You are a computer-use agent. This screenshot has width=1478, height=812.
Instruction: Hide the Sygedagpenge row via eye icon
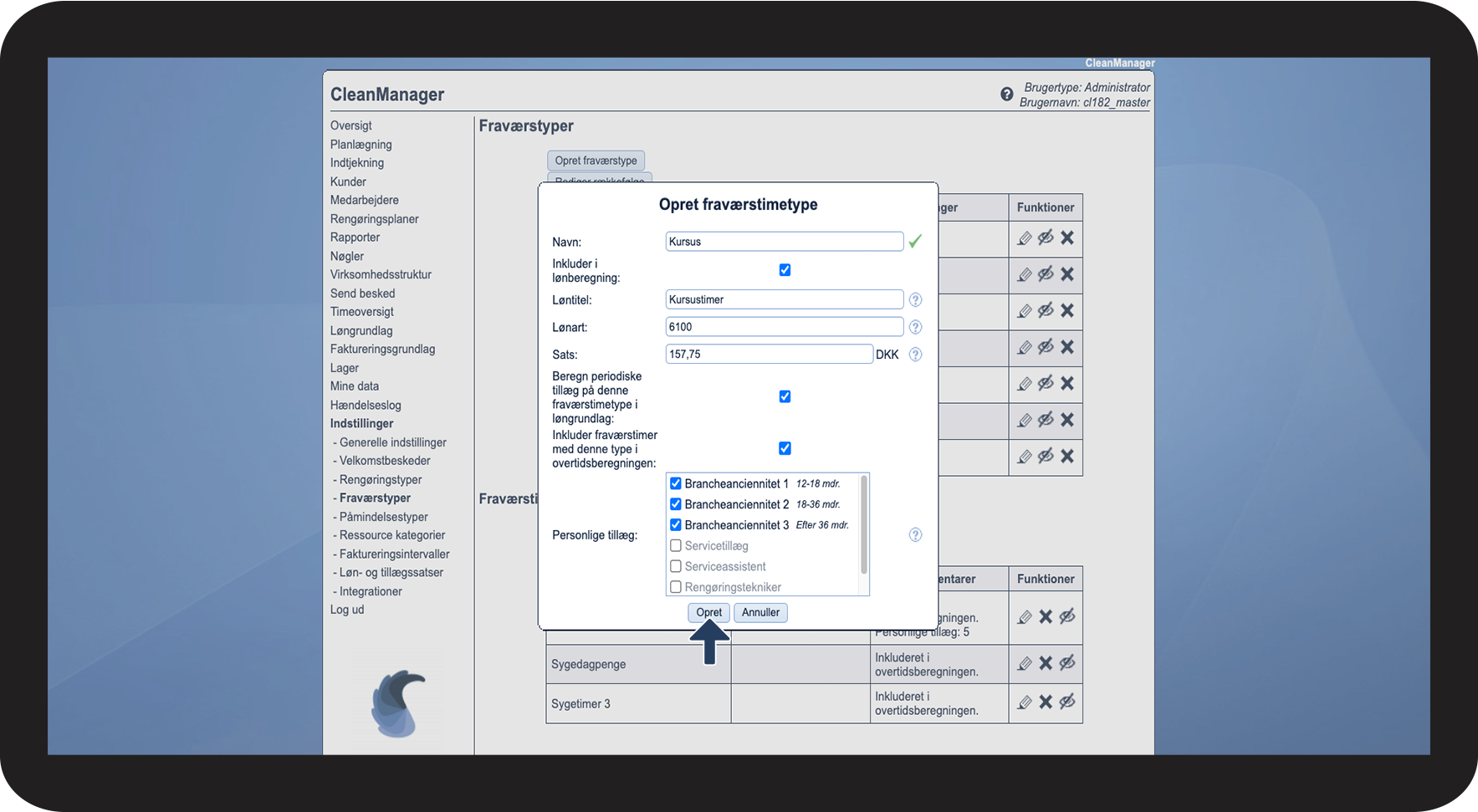(x=1067, y=662)
